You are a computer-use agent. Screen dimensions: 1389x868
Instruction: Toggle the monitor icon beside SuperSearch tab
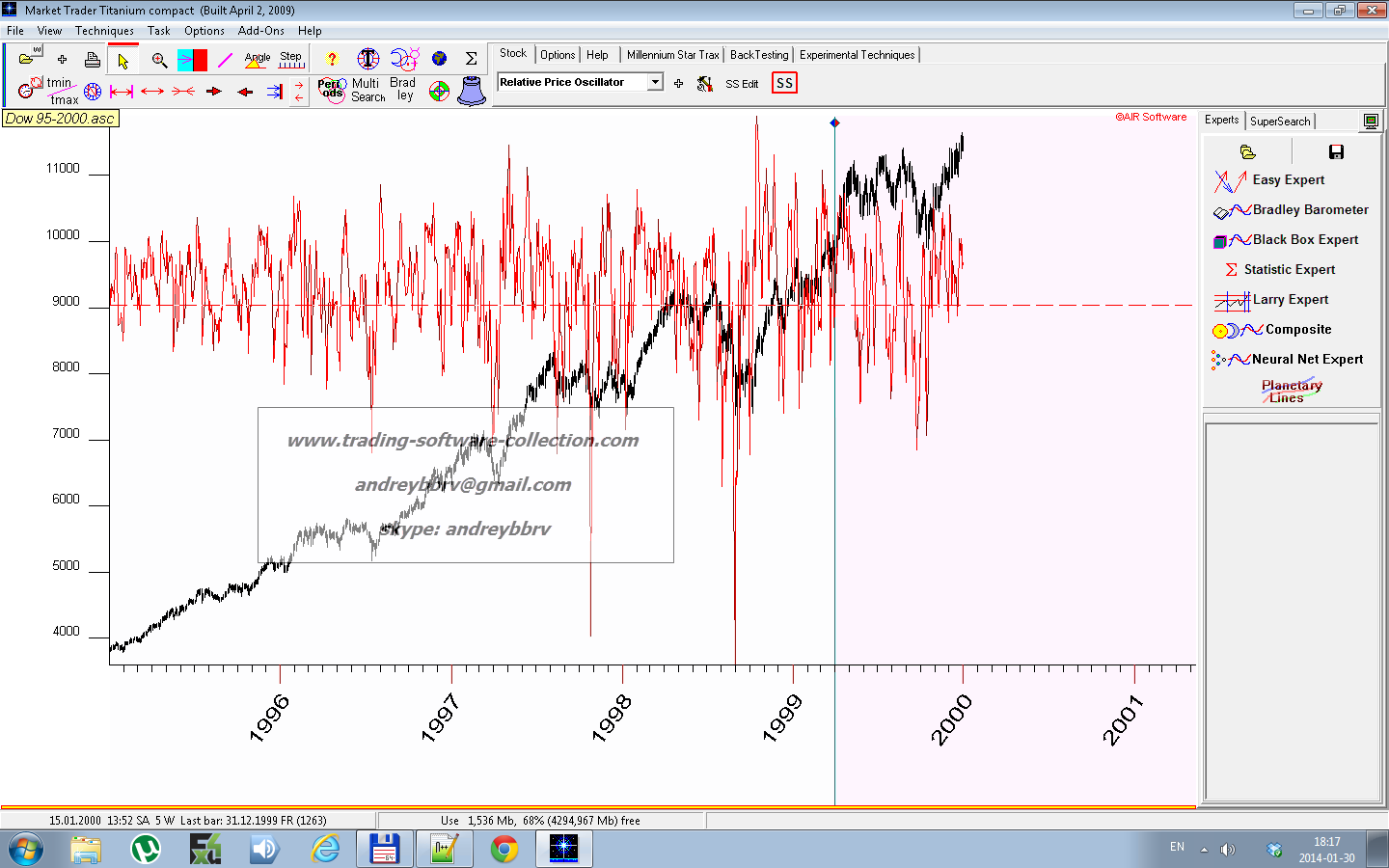(1371, 121)
